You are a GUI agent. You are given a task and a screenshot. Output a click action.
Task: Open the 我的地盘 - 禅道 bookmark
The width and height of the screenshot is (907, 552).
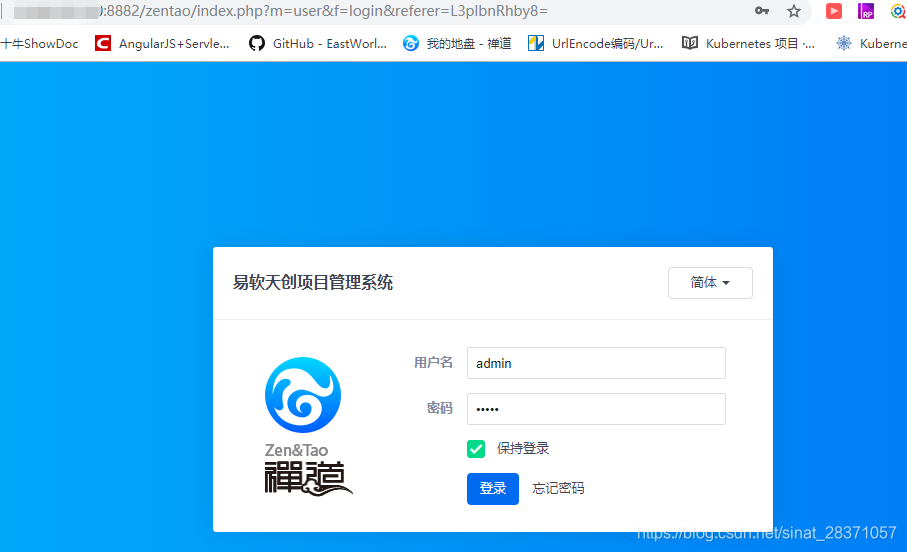pos(457,43)
